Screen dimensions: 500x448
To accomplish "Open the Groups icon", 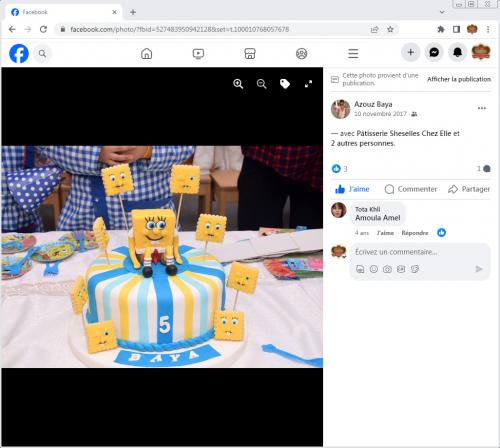I will 302,53.
